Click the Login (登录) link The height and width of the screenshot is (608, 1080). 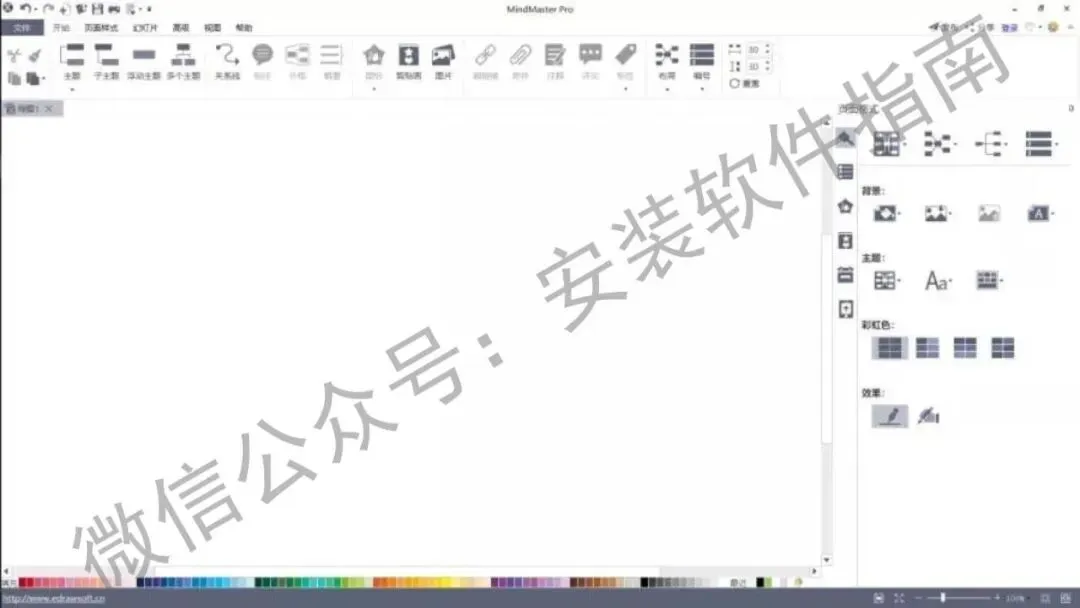point(1009,28)
